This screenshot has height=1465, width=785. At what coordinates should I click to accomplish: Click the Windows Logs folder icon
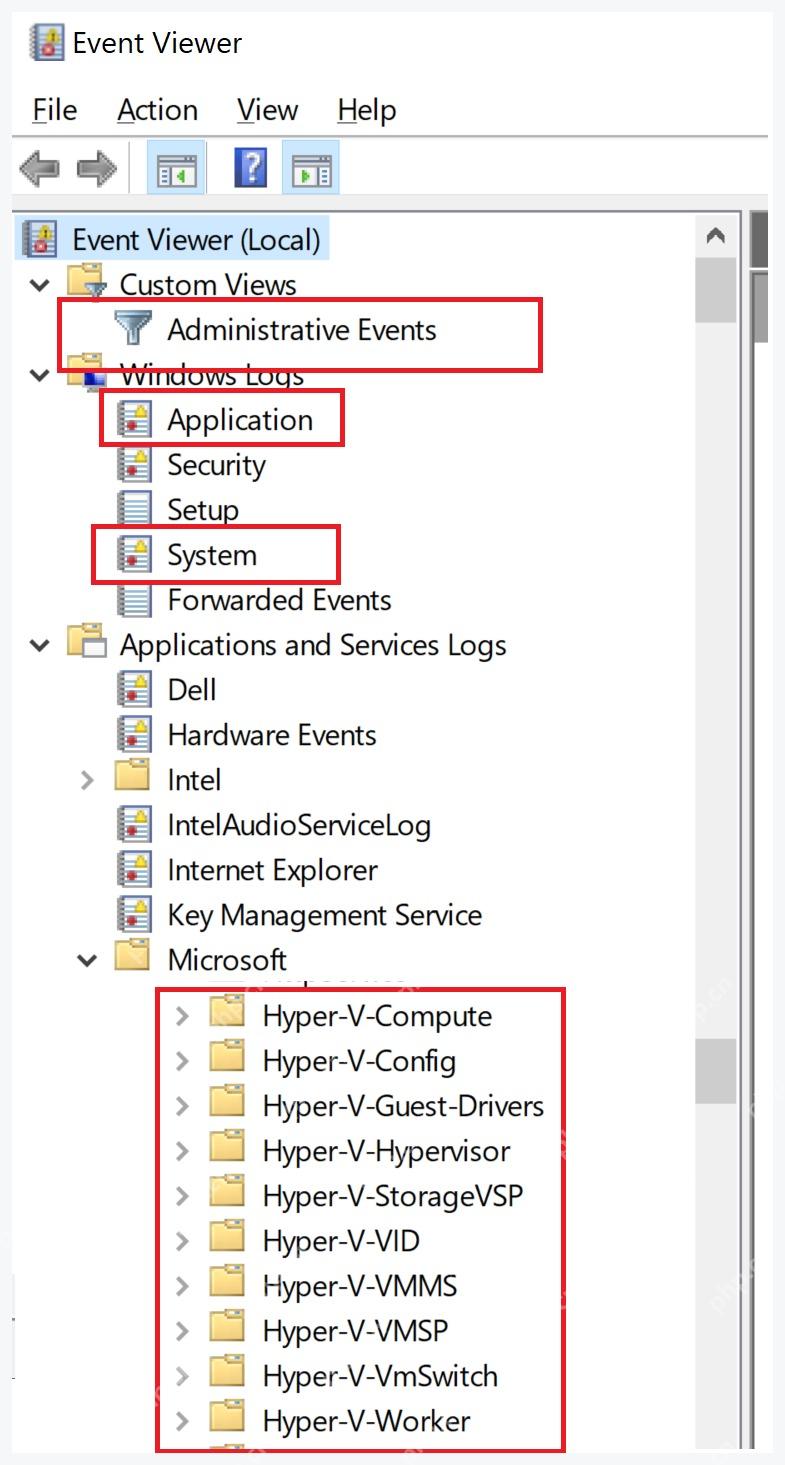(86, 372)
